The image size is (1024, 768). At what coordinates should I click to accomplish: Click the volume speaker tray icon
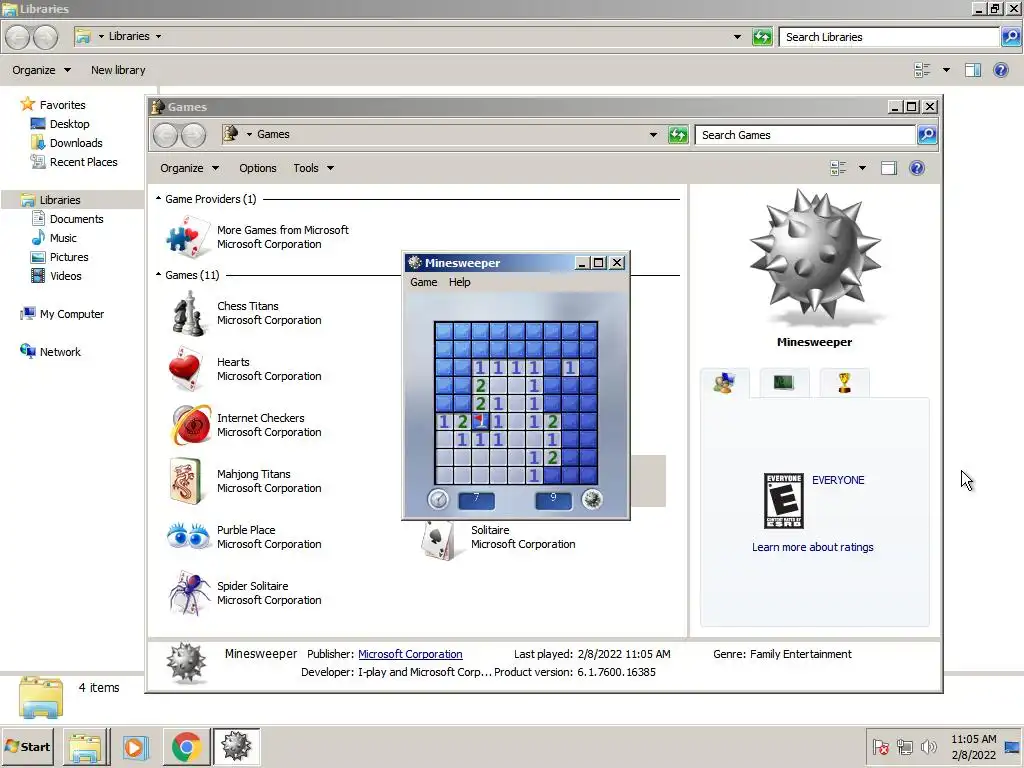pos(928,746)
